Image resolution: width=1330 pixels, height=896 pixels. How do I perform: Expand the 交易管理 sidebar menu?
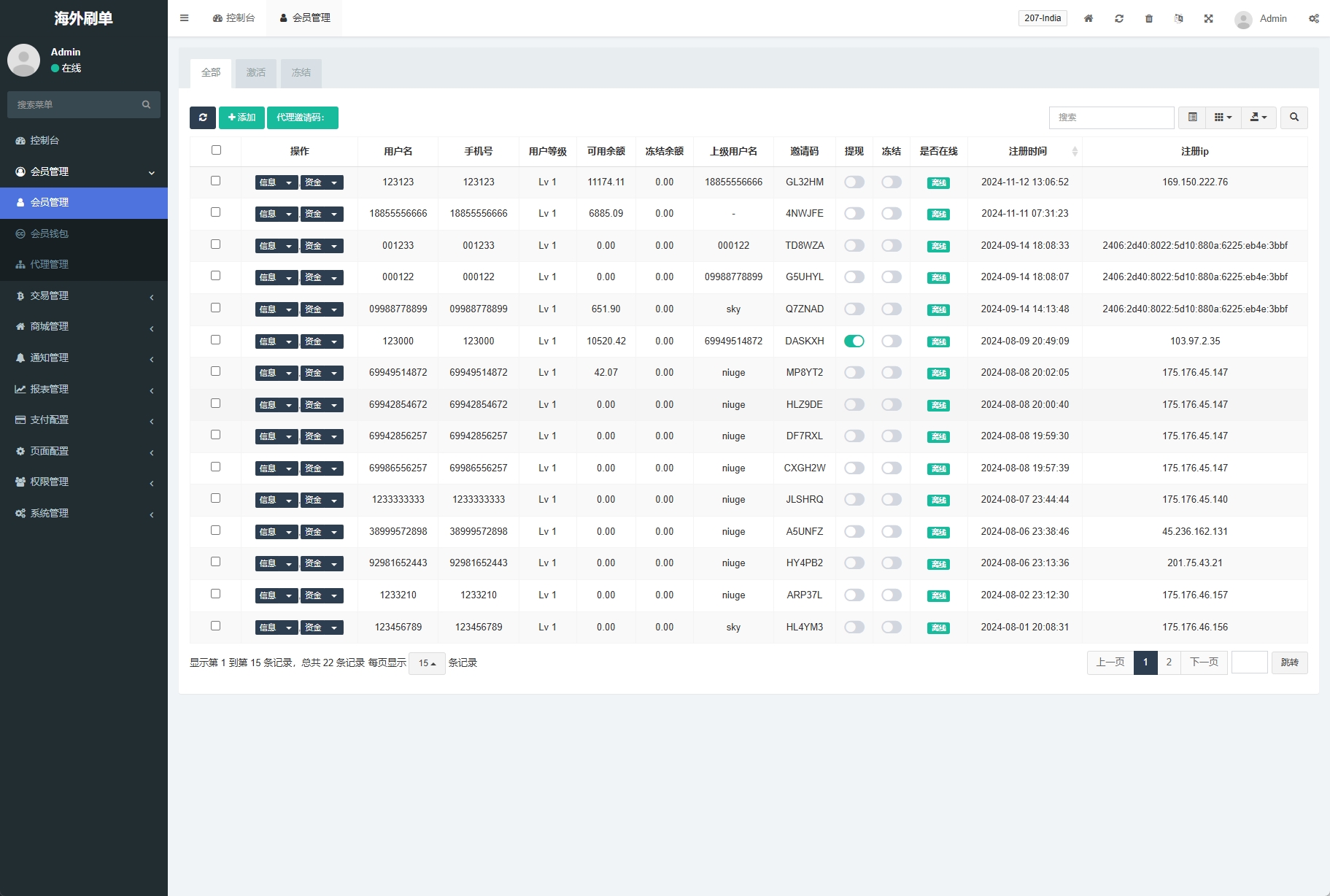tap(84, 296)
